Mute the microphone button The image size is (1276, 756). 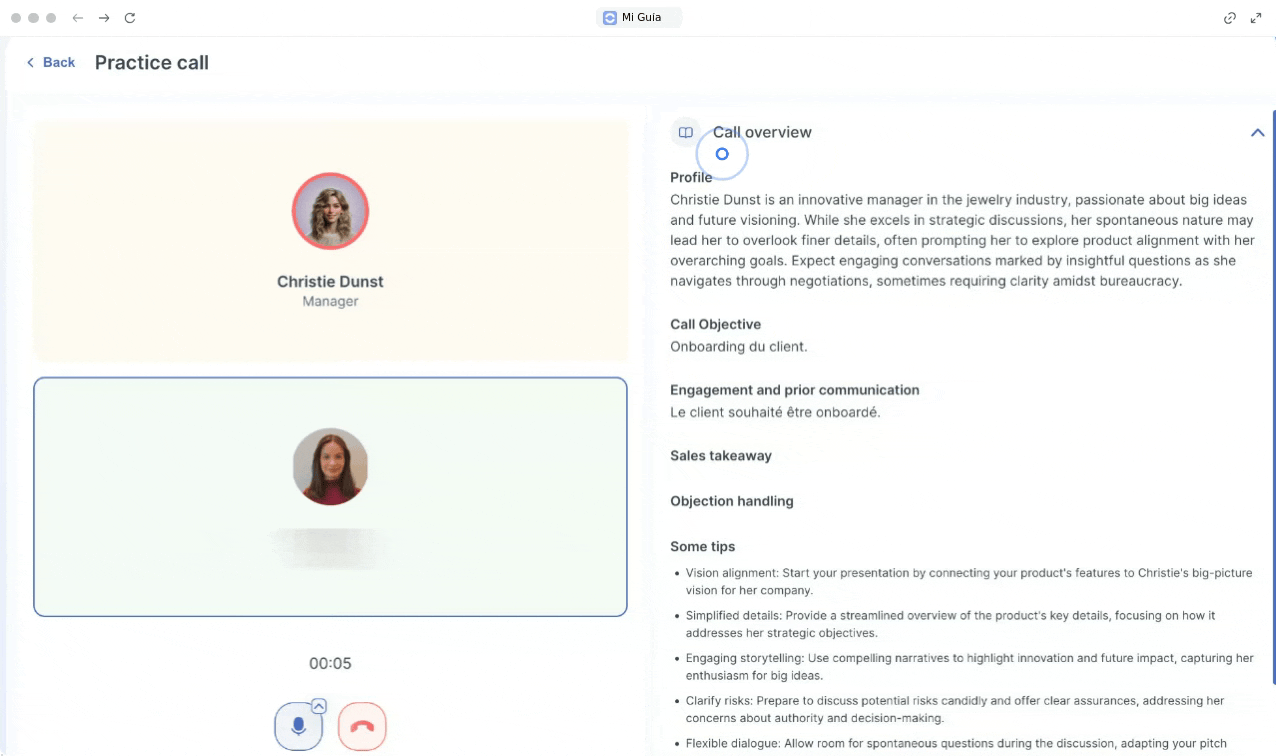pos(298,727)
